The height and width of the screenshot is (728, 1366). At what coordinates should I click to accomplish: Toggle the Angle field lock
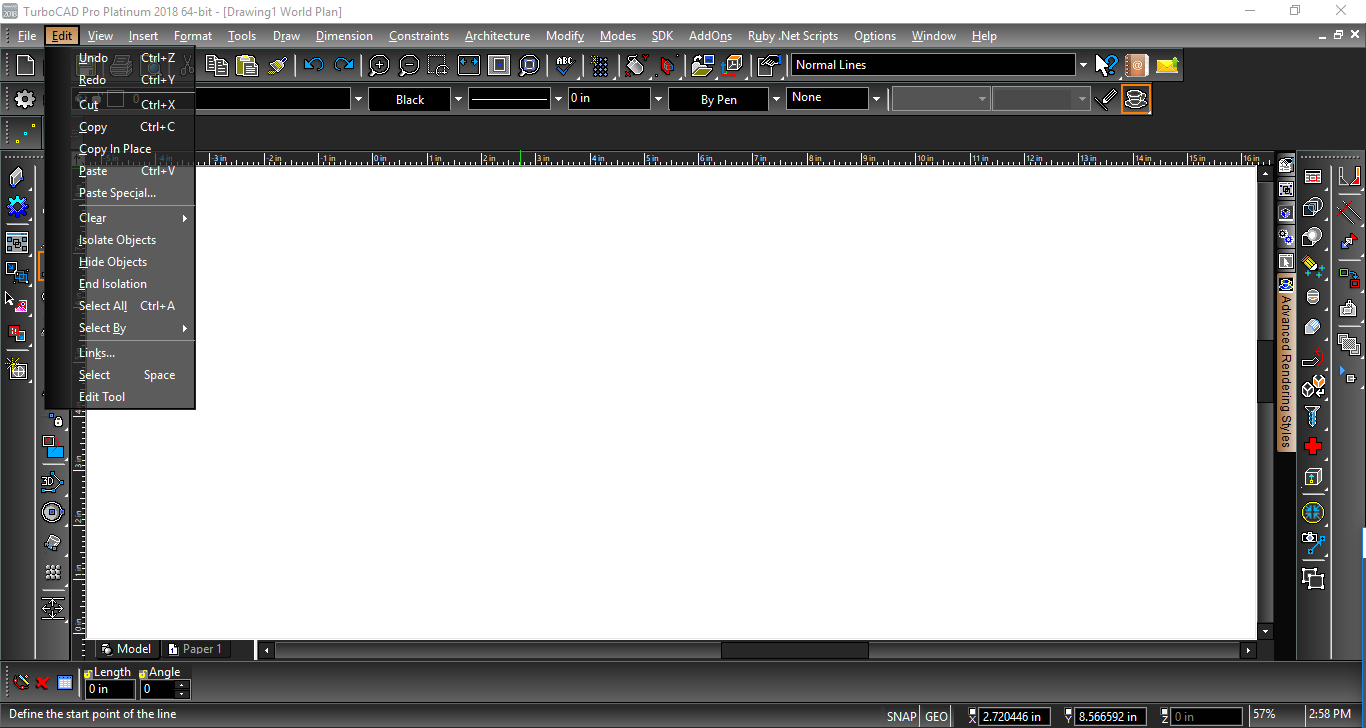tap(143, 673)
